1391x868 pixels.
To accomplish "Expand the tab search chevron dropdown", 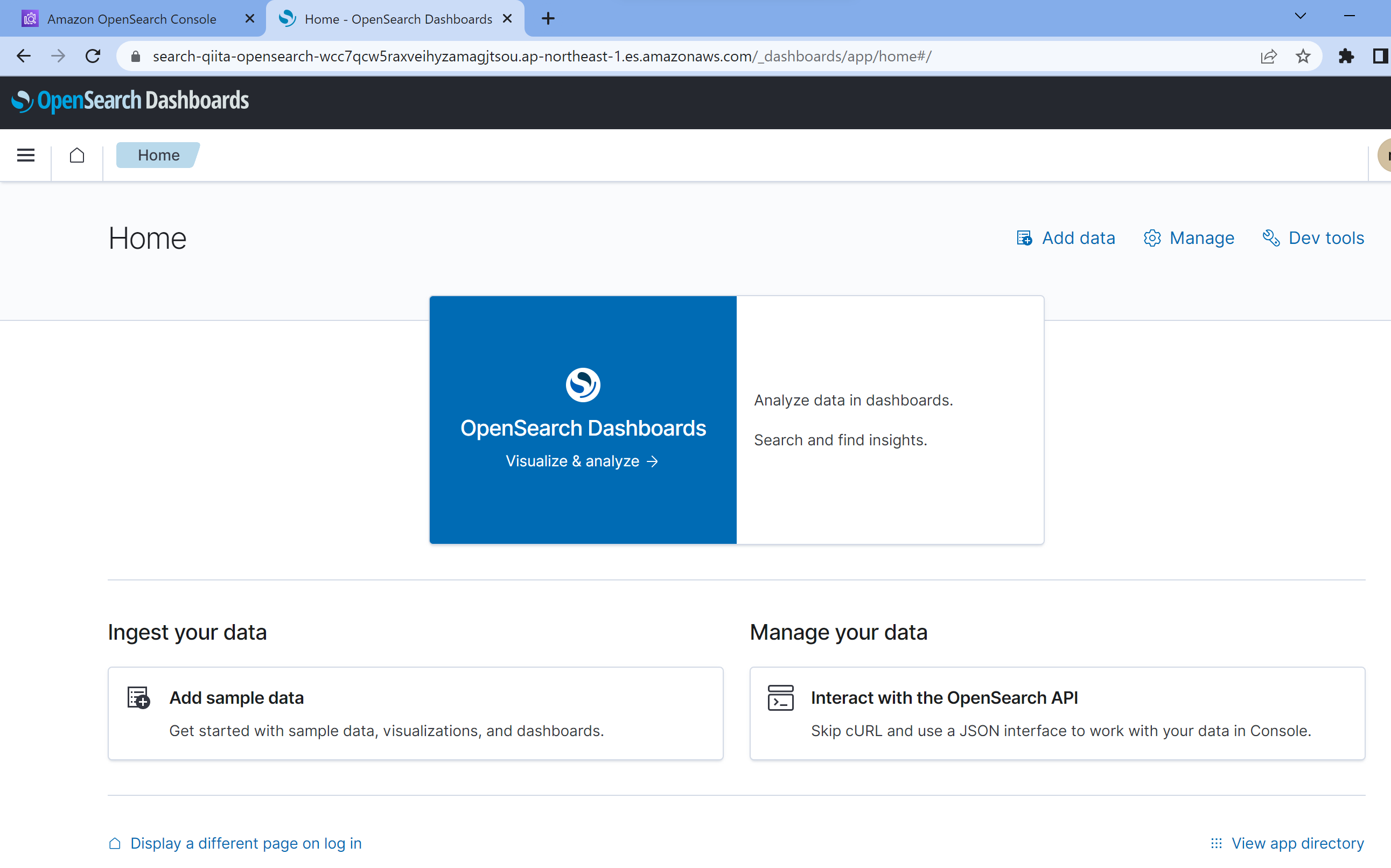I will pyautogui.click(x=1301, y=16).
